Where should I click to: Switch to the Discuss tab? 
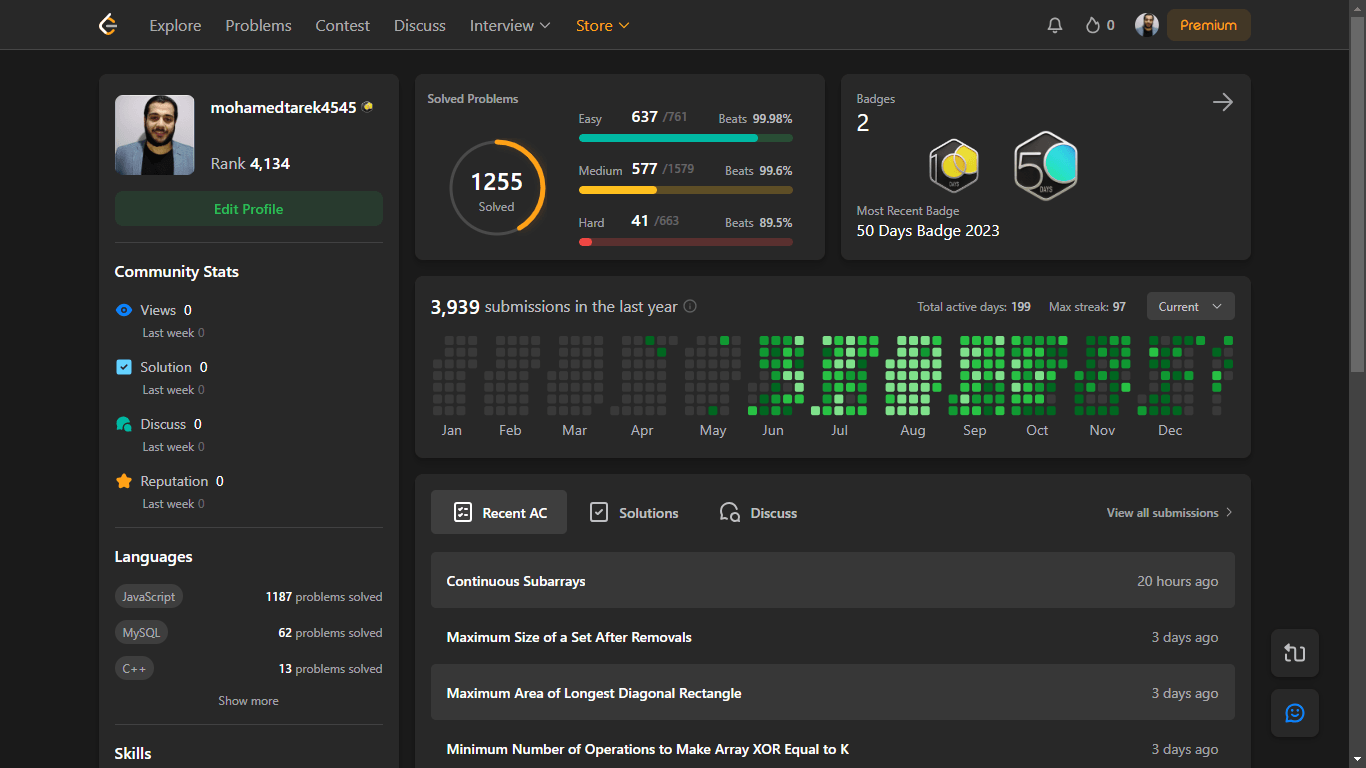(758, 512)
